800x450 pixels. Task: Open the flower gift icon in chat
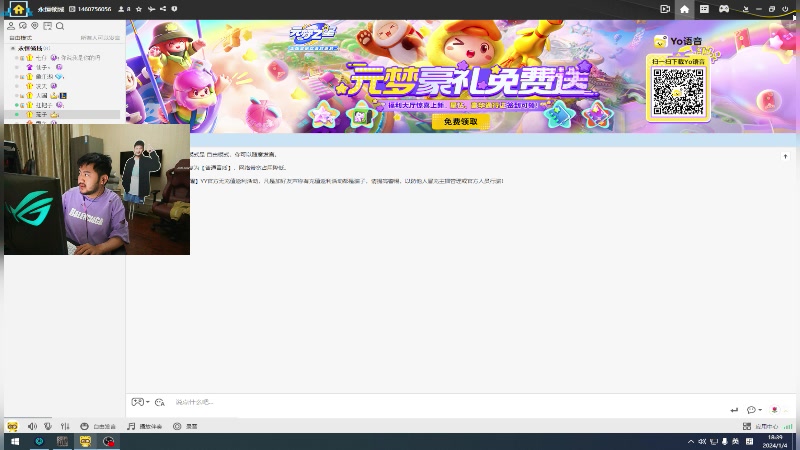coord(774,410)
